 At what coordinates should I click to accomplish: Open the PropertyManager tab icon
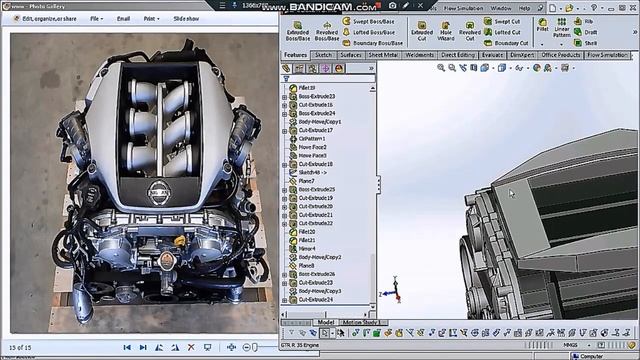point(299,68)
